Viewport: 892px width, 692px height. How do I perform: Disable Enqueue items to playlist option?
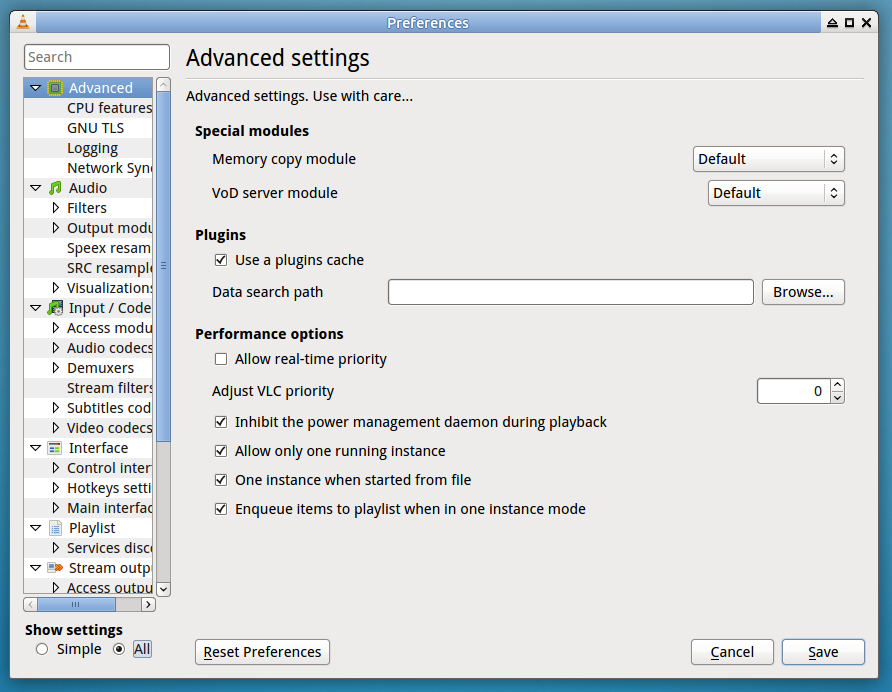click(x=221, y=509)
